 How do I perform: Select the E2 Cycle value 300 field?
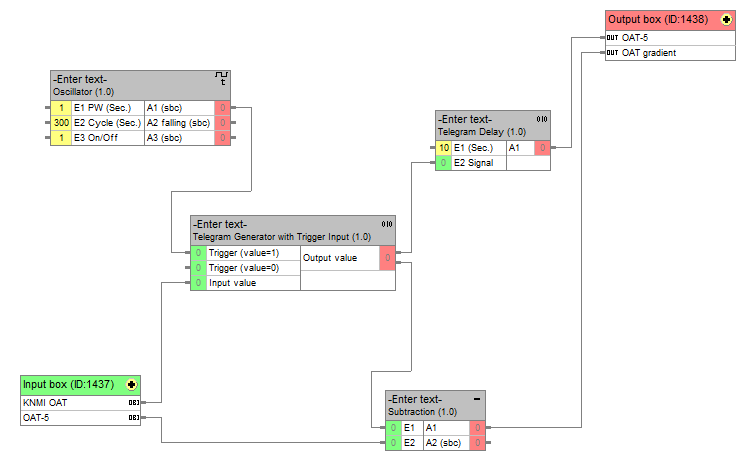[x=61, y=123]
